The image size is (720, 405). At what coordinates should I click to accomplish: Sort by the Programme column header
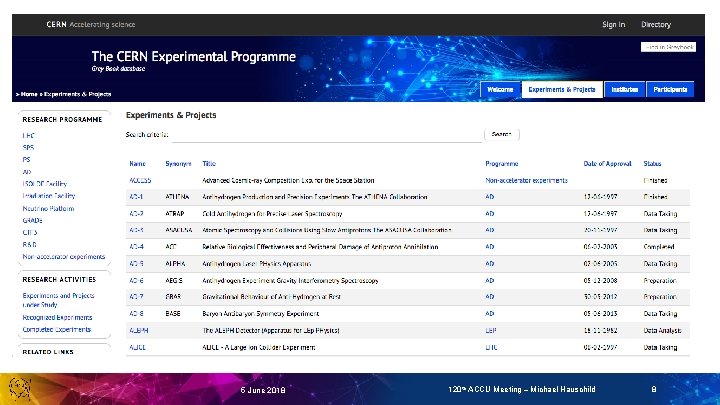502,163
